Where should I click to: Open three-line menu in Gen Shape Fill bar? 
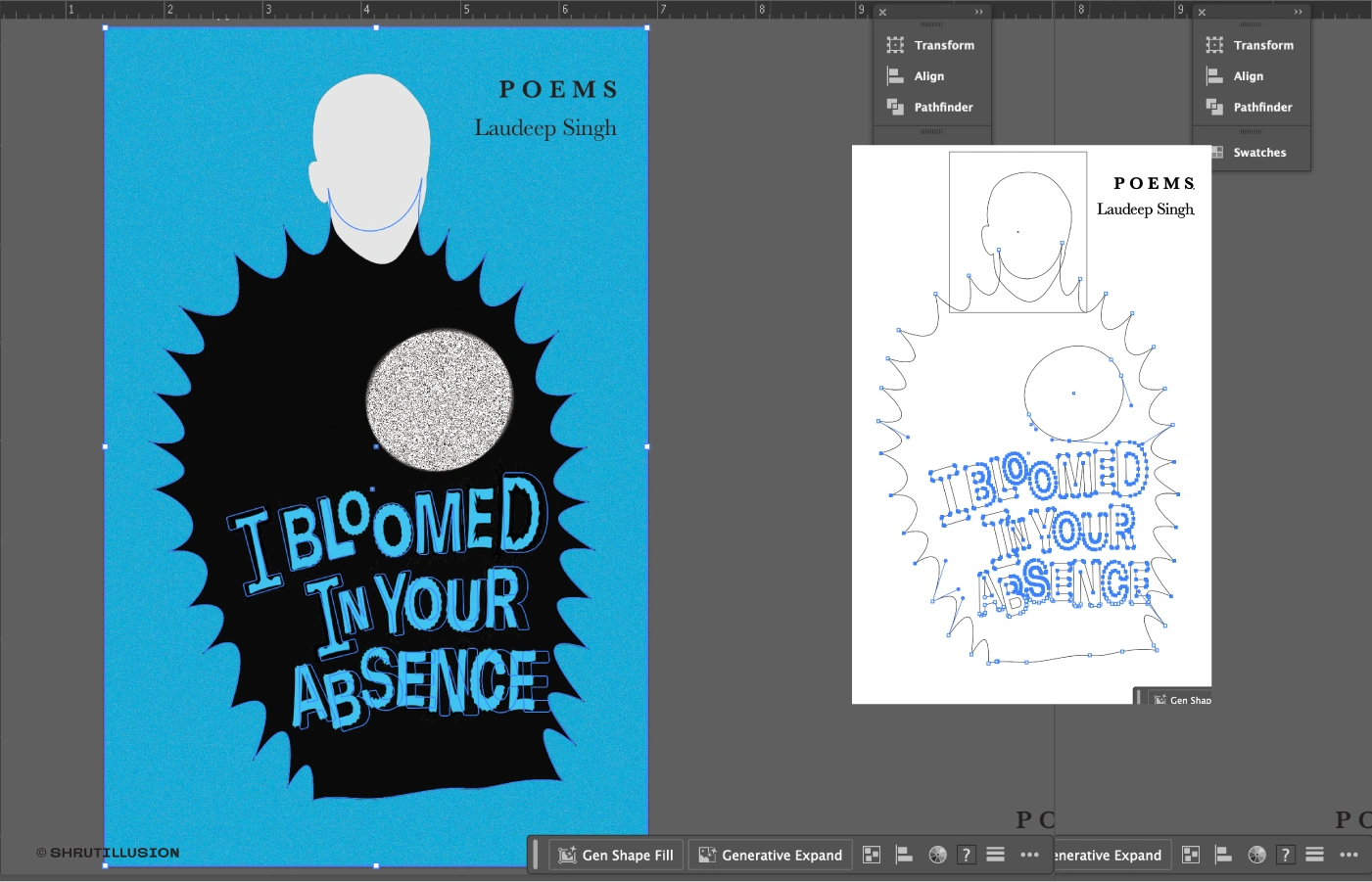(996, 855)
